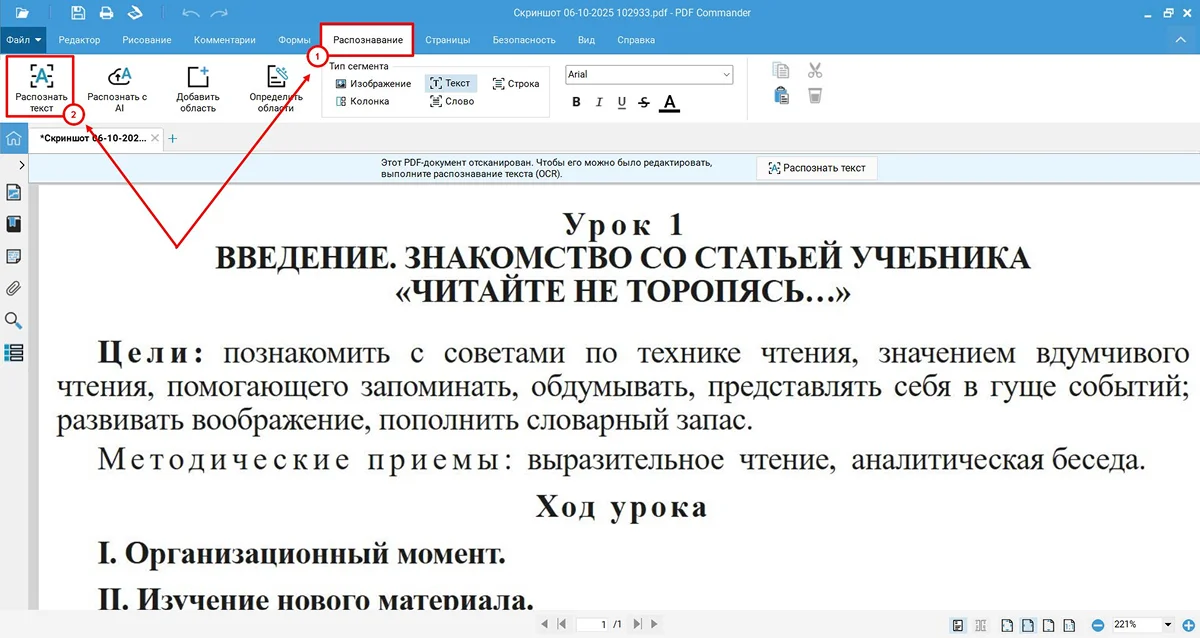Click the Paste clipboard icon

(781, 95)
